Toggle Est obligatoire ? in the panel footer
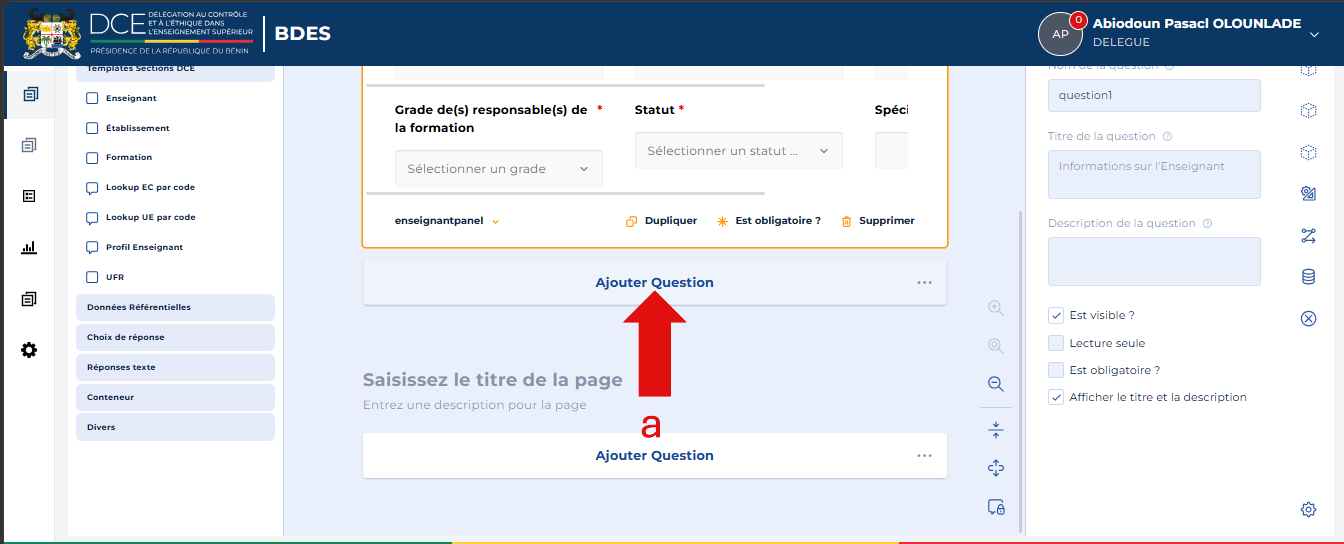The width and height of the screenshot is (1344, 544). [769, 221]
